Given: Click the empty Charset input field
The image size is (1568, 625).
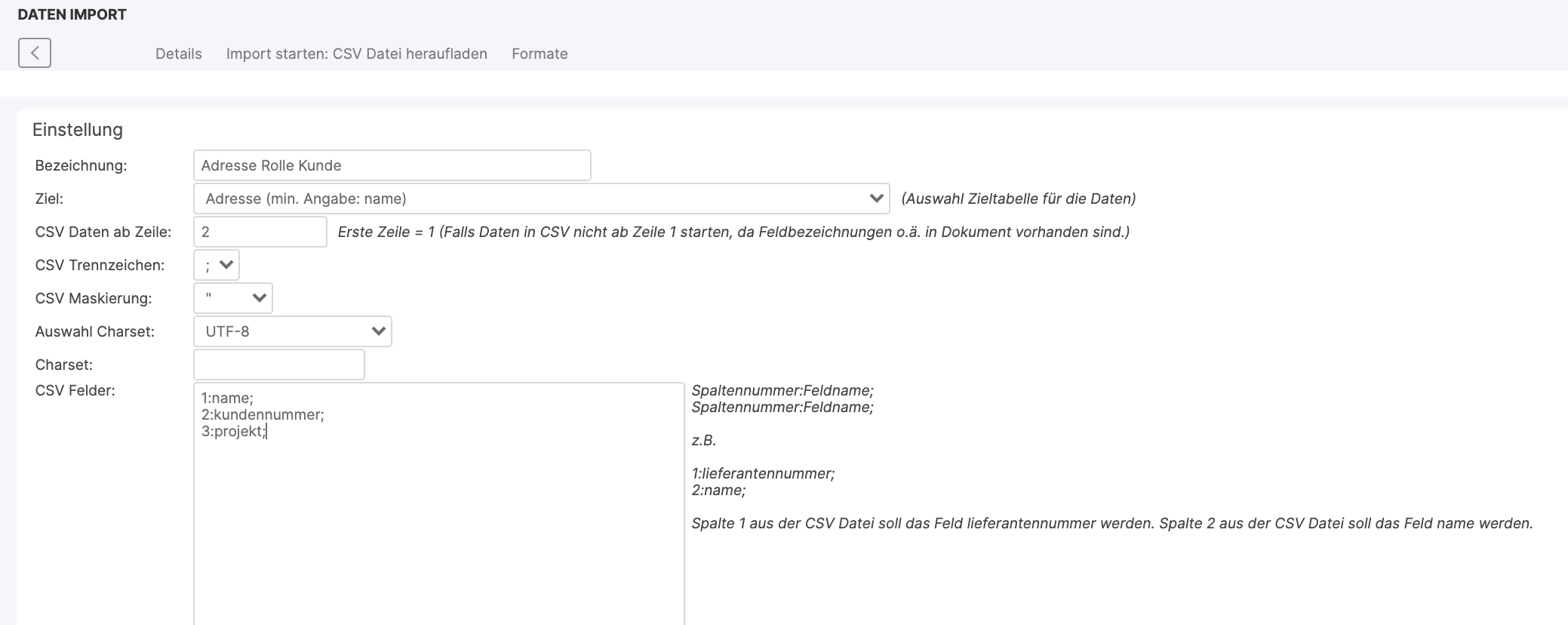Looking at the screenshot, I should [x=278, y=365].
